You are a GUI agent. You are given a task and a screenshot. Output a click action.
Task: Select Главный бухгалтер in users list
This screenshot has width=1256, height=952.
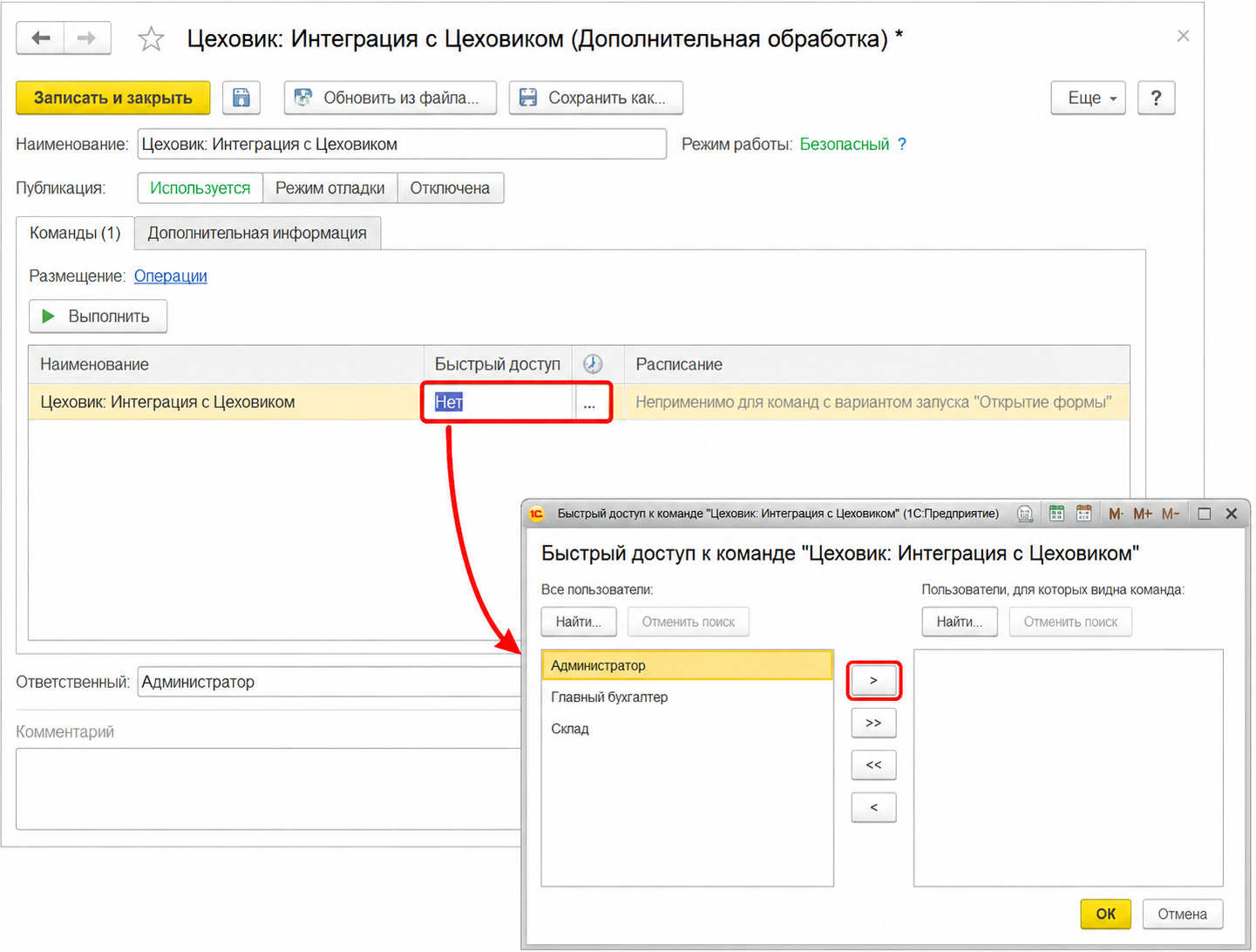coord(687,697)
